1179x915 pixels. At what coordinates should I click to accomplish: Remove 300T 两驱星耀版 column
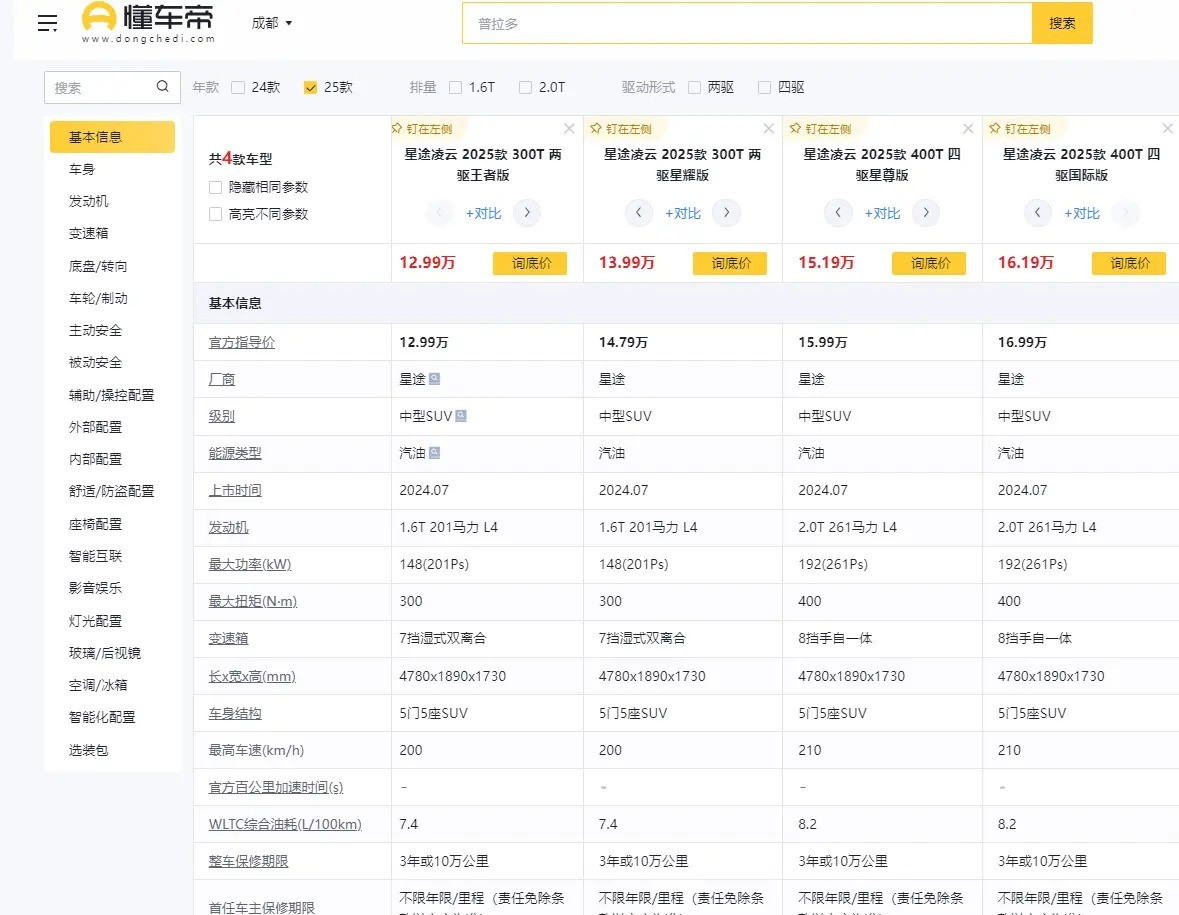click(x=768, y=129)
